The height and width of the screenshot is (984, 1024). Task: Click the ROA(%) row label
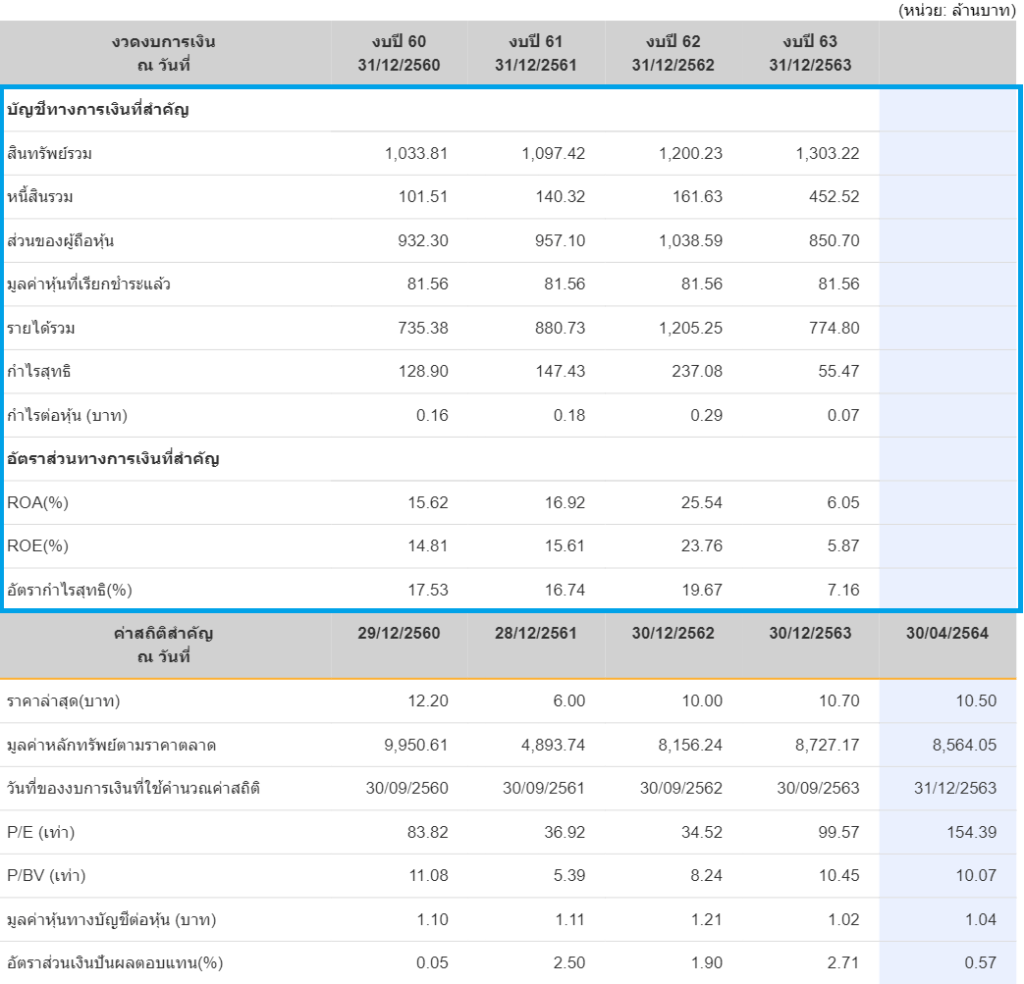tap(38, 503)
